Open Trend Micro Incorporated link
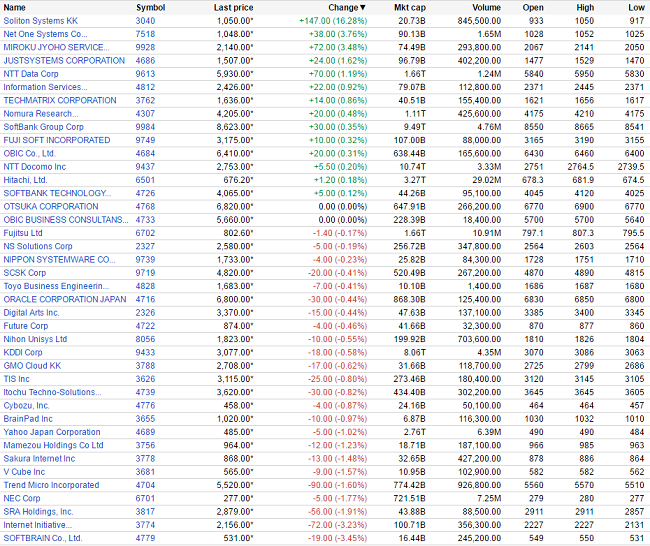Viewport: 650px width, 546px height. tap(51, 485)
